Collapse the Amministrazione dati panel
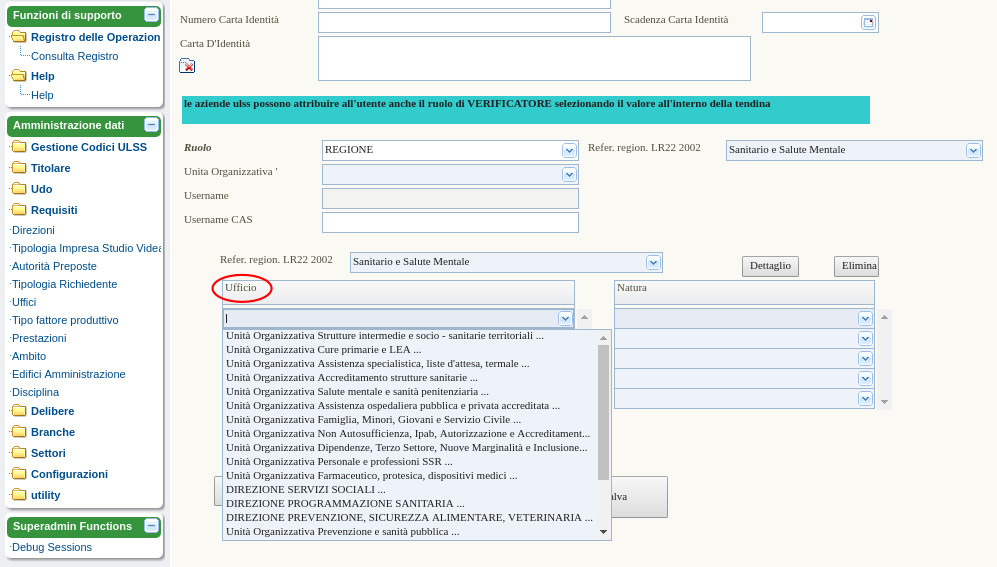This screenshot has height=567, width=997. coord(151,125)
